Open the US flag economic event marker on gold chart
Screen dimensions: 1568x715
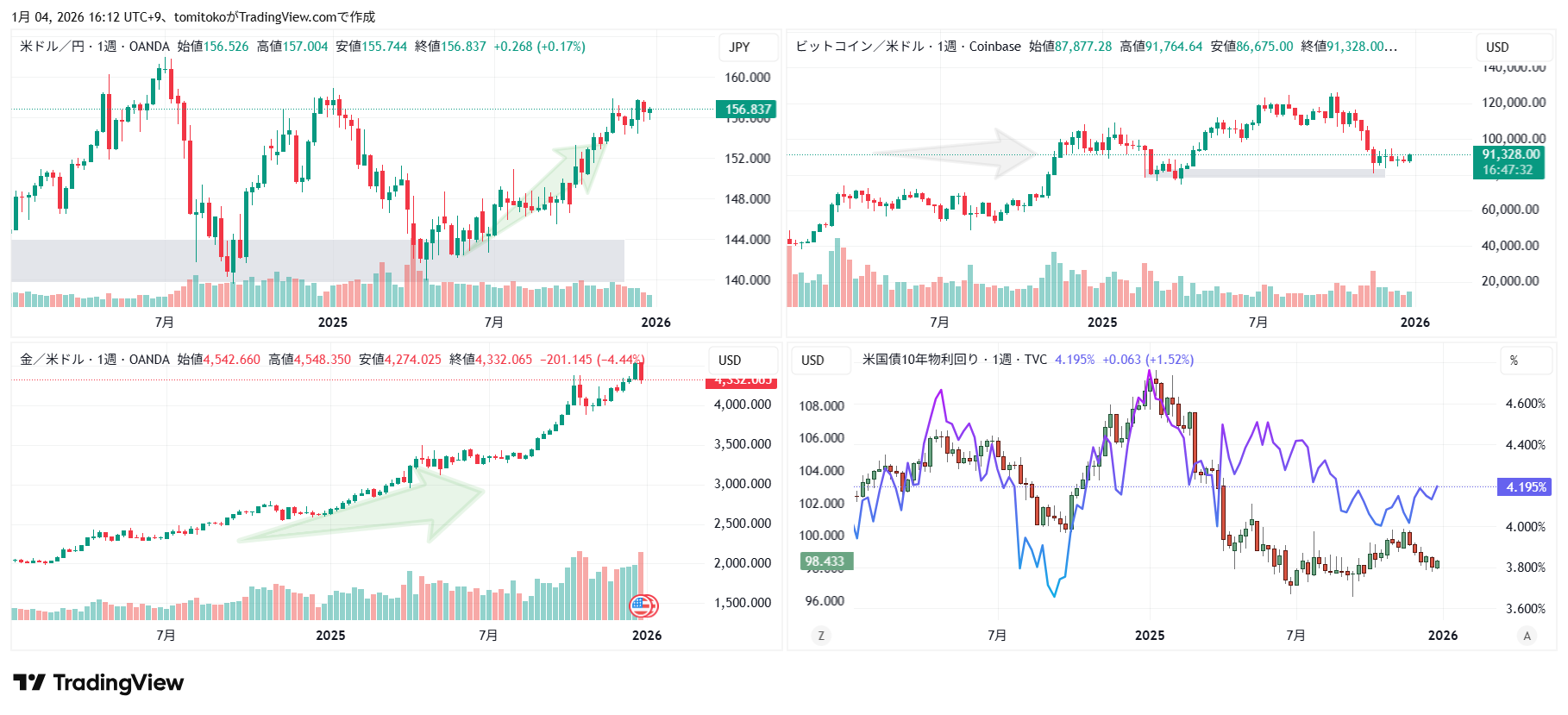pyautogui.click(x=643, y=606)
